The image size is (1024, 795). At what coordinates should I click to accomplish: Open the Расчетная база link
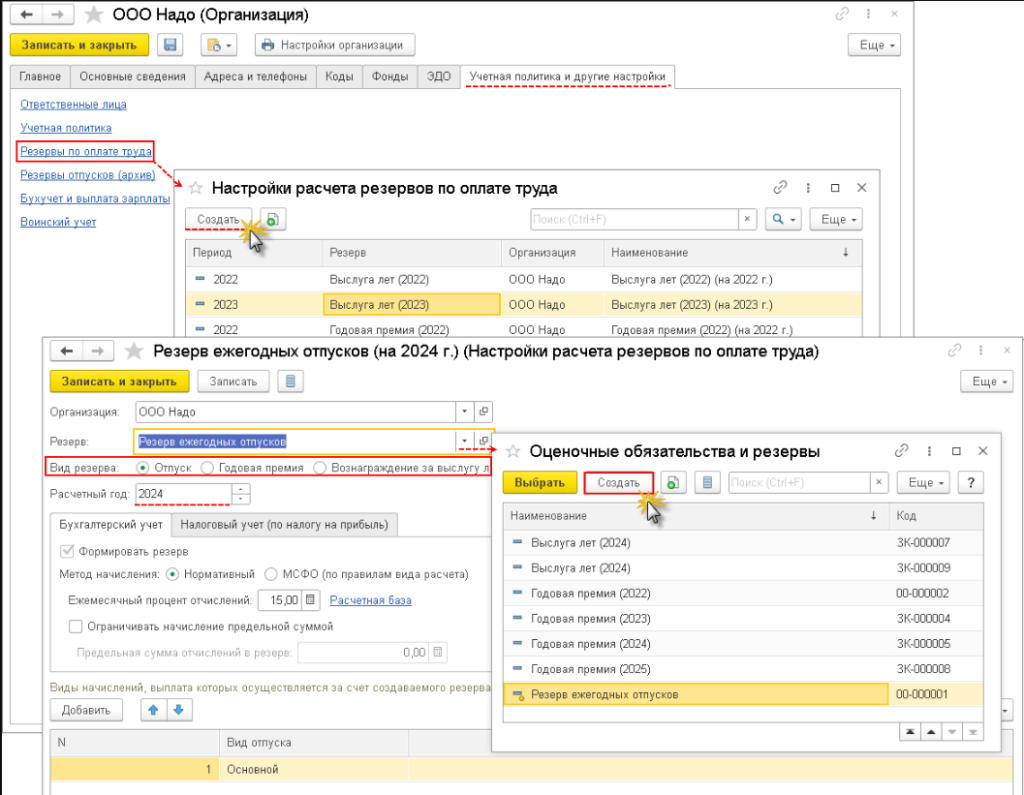click(x=370, y=600)
